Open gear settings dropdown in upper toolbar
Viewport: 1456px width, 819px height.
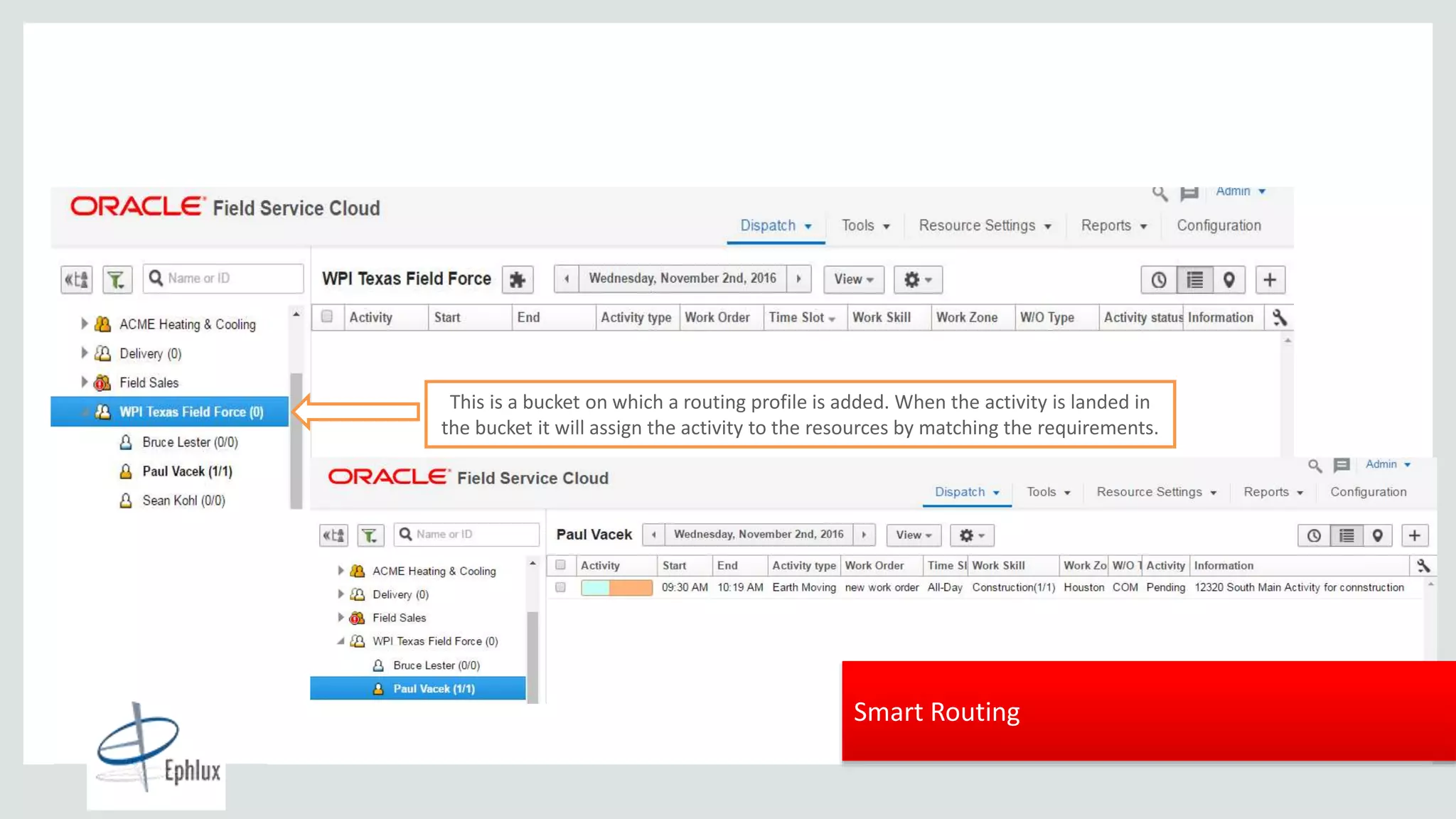[918, 279]
